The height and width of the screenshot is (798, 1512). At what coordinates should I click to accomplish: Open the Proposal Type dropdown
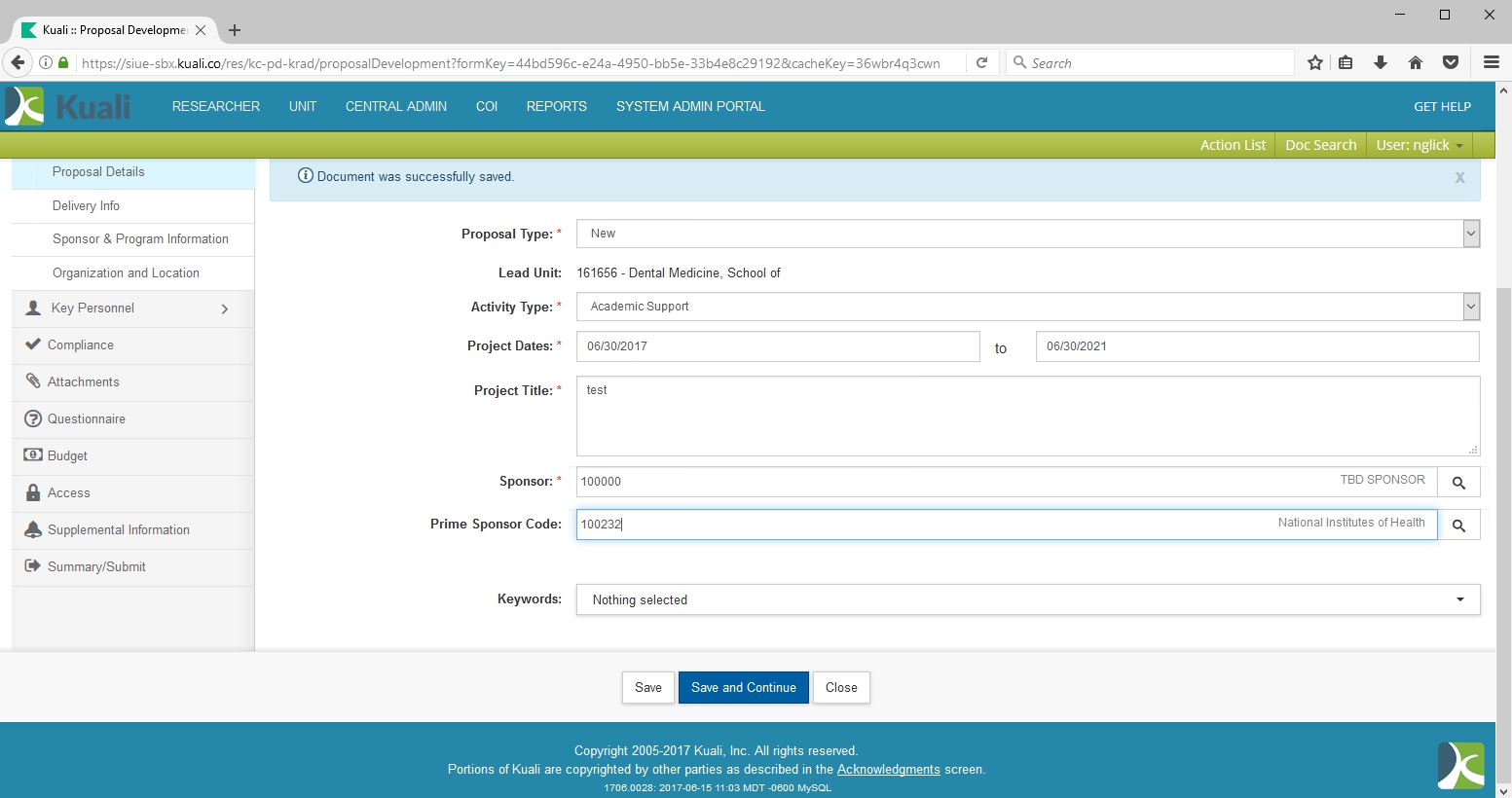pos(1027,234)
